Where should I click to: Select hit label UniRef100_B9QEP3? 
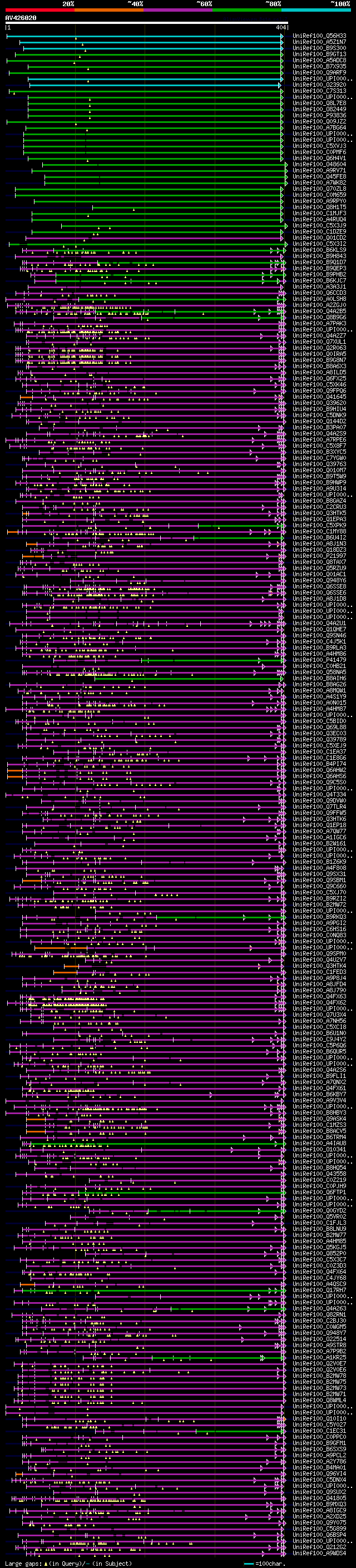(x=319, y=269)
